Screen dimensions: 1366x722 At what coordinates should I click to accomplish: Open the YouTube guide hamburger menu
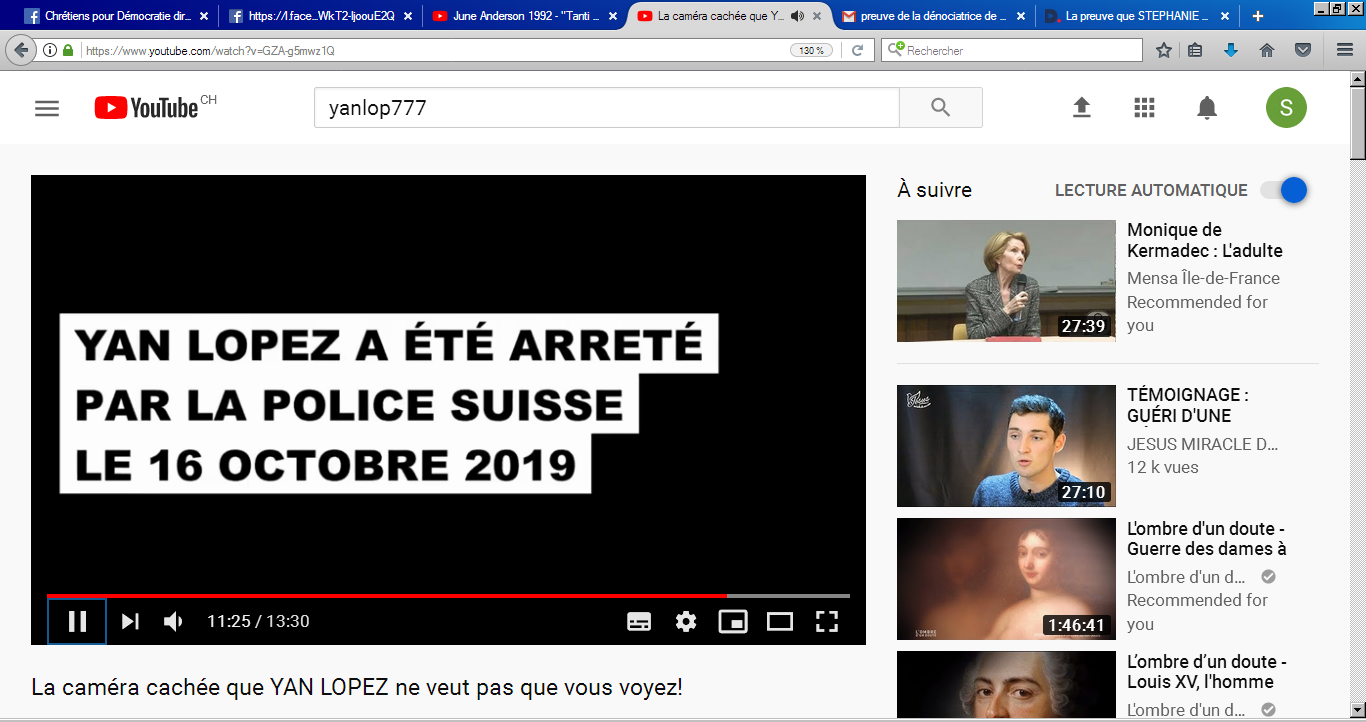(x=47, y=108)
